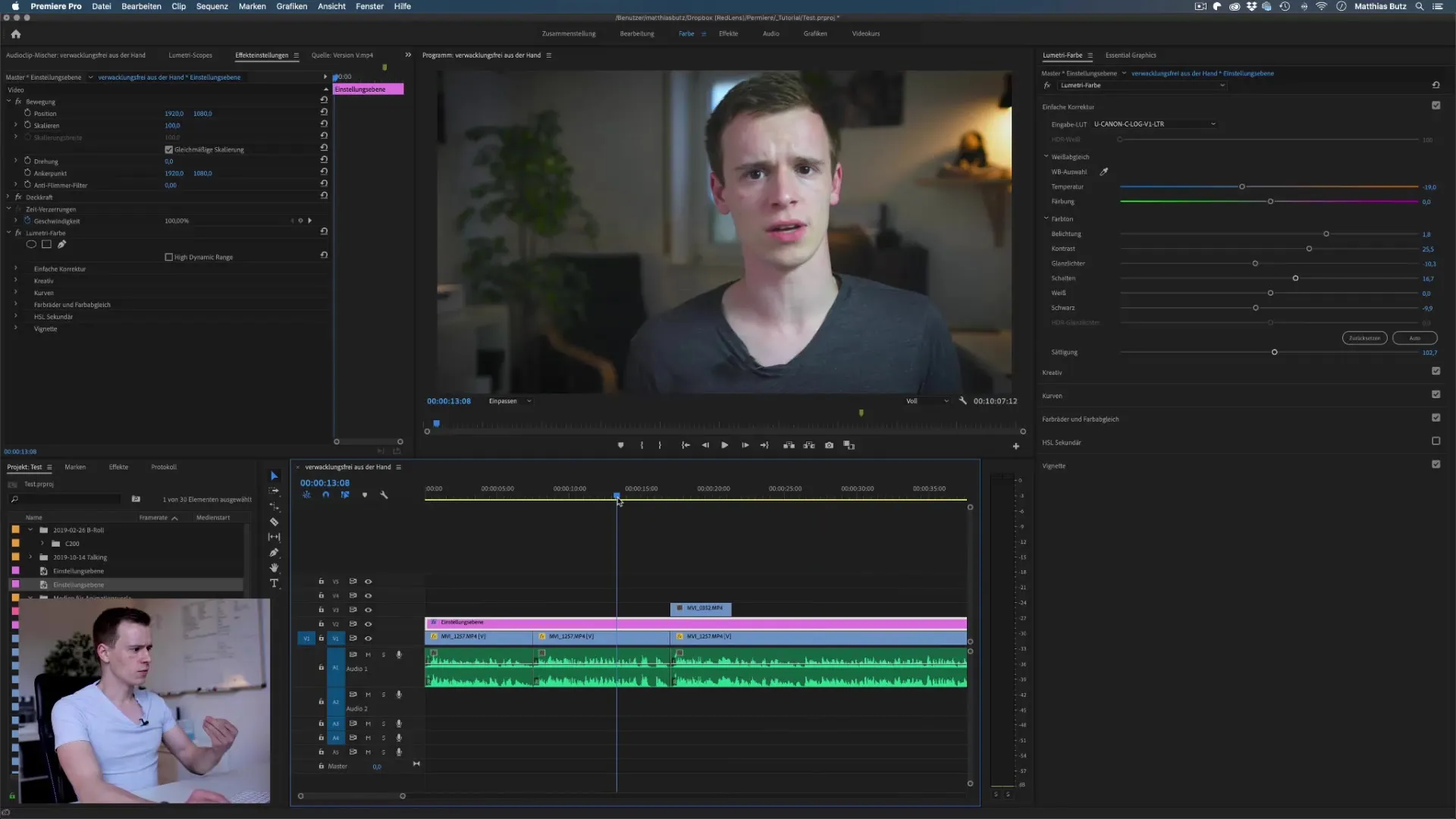Step back one frame in Program monitor
Viewport: 1456px width, 819px height.
click(x=705, y=445)
